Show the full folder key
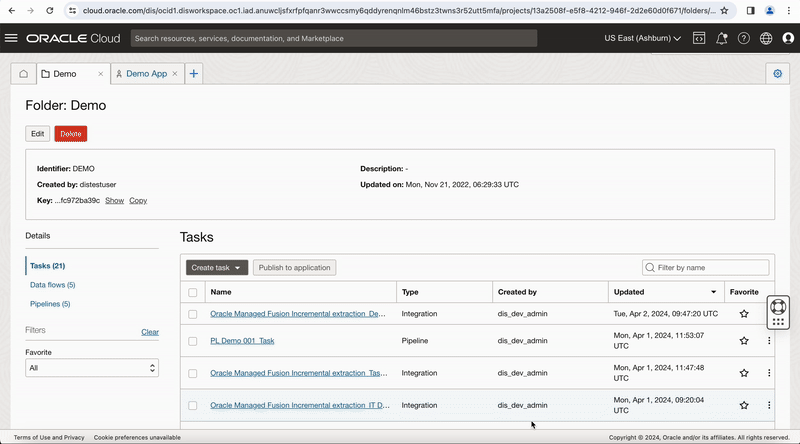Screen dimensions: 800x444 click(x=114, y=201)
